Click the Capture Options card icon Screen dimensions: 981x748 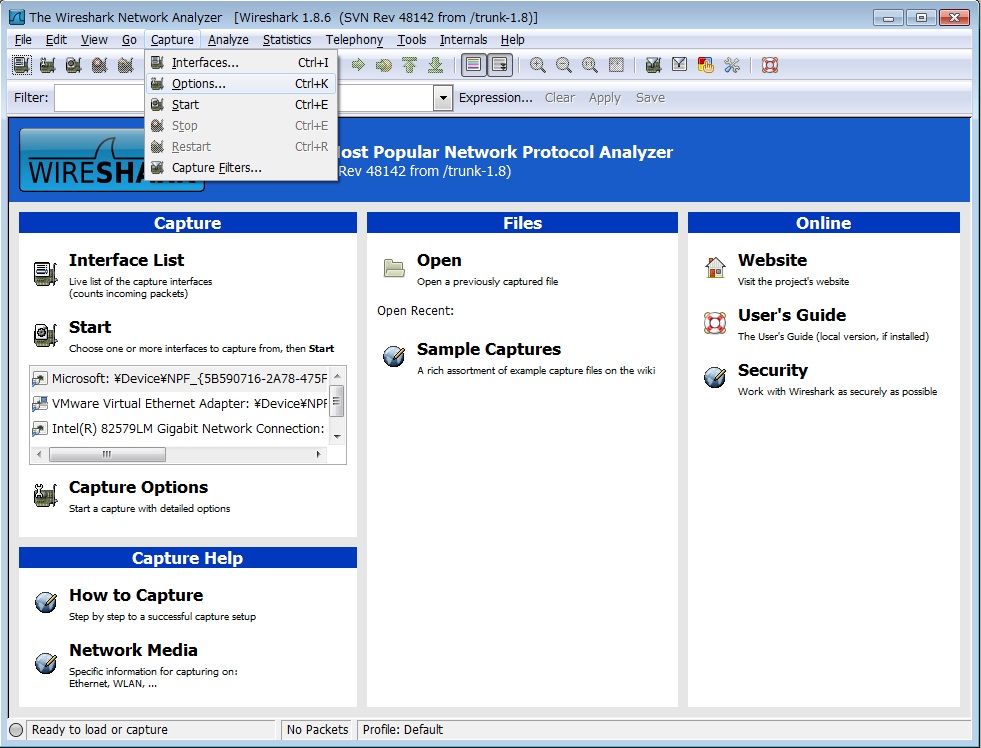click(x=46, y=496)
